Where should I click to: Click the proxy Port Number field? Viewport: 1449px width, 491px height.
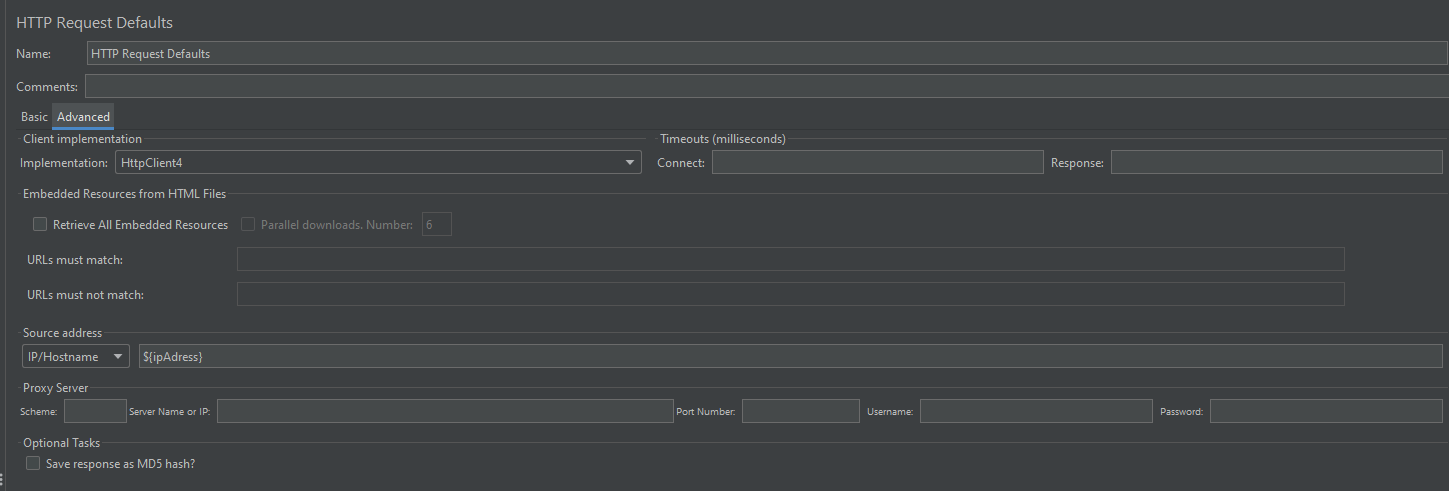(800, 411)
